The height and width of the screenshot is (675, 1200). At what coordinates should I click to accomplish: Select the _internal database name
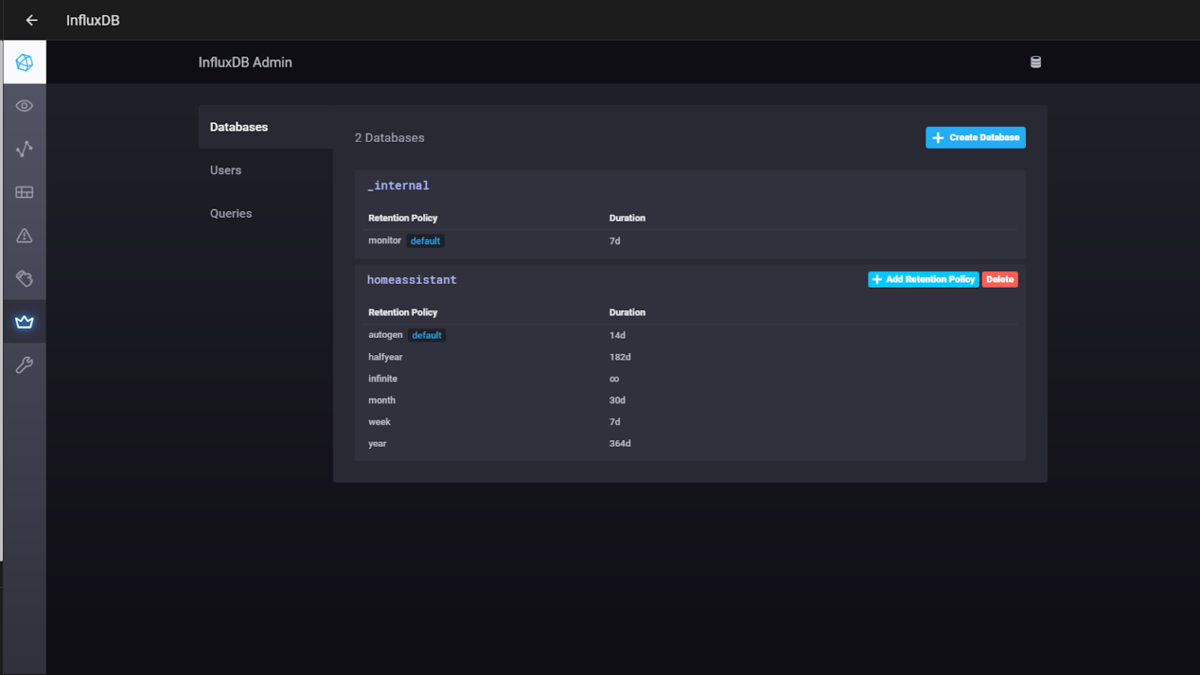[398, 186]
